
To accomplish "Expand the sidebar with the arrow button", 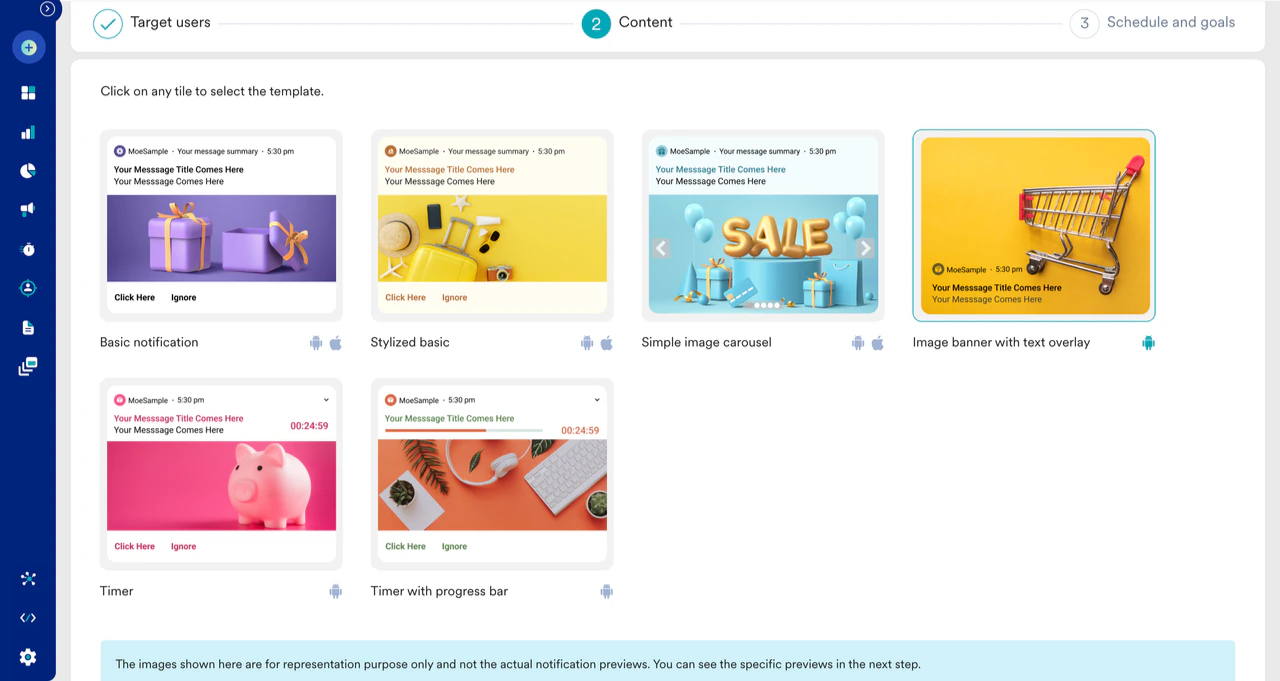I will 47,9.
